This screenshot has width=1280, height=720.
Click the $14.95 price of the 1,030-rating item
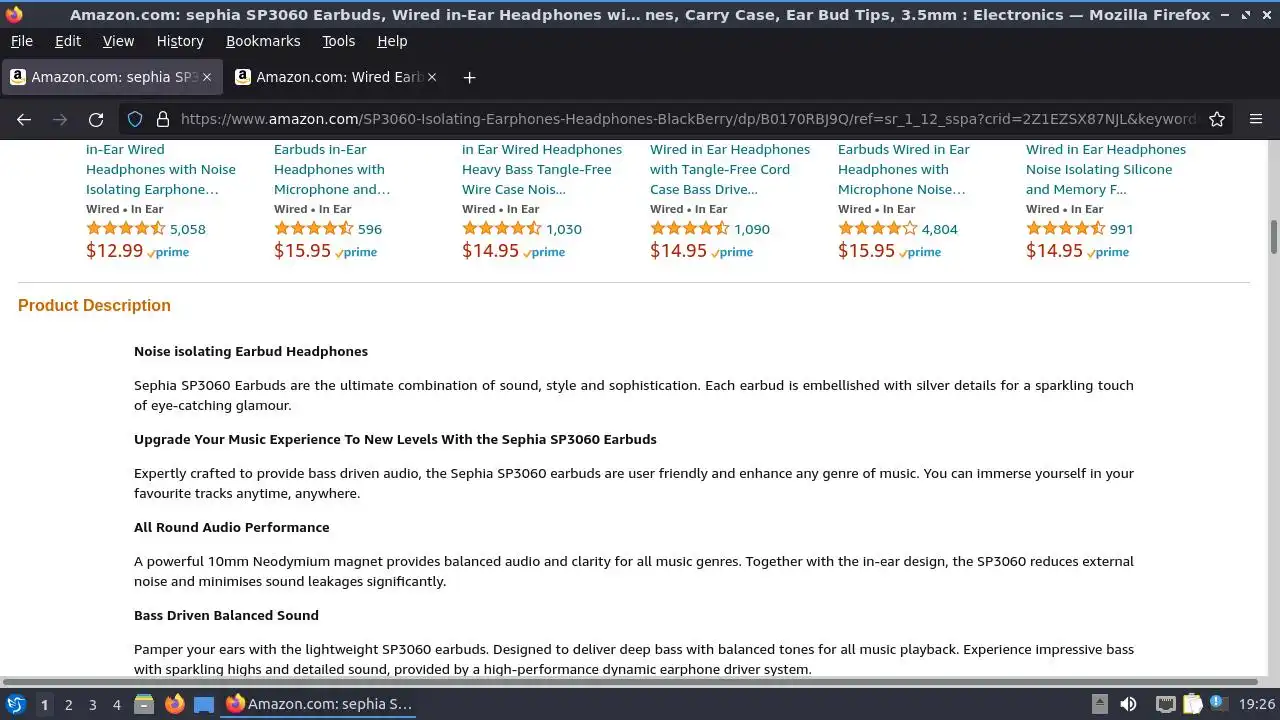pyautogui.click(x=491, y=251)
